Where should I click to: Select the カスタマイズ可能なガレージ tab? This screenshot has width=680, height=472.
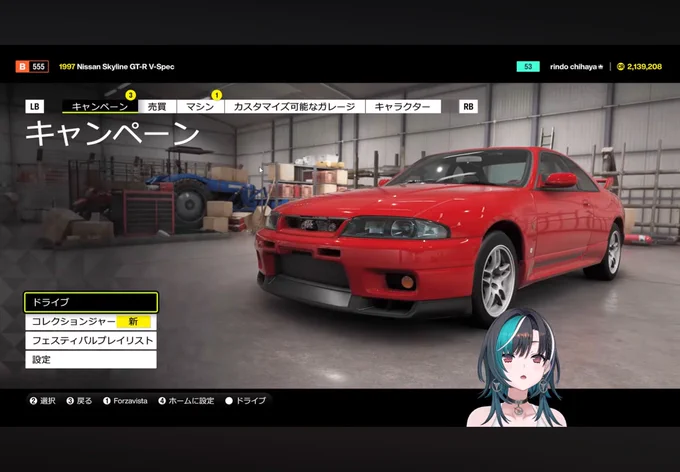pos(294,107)
